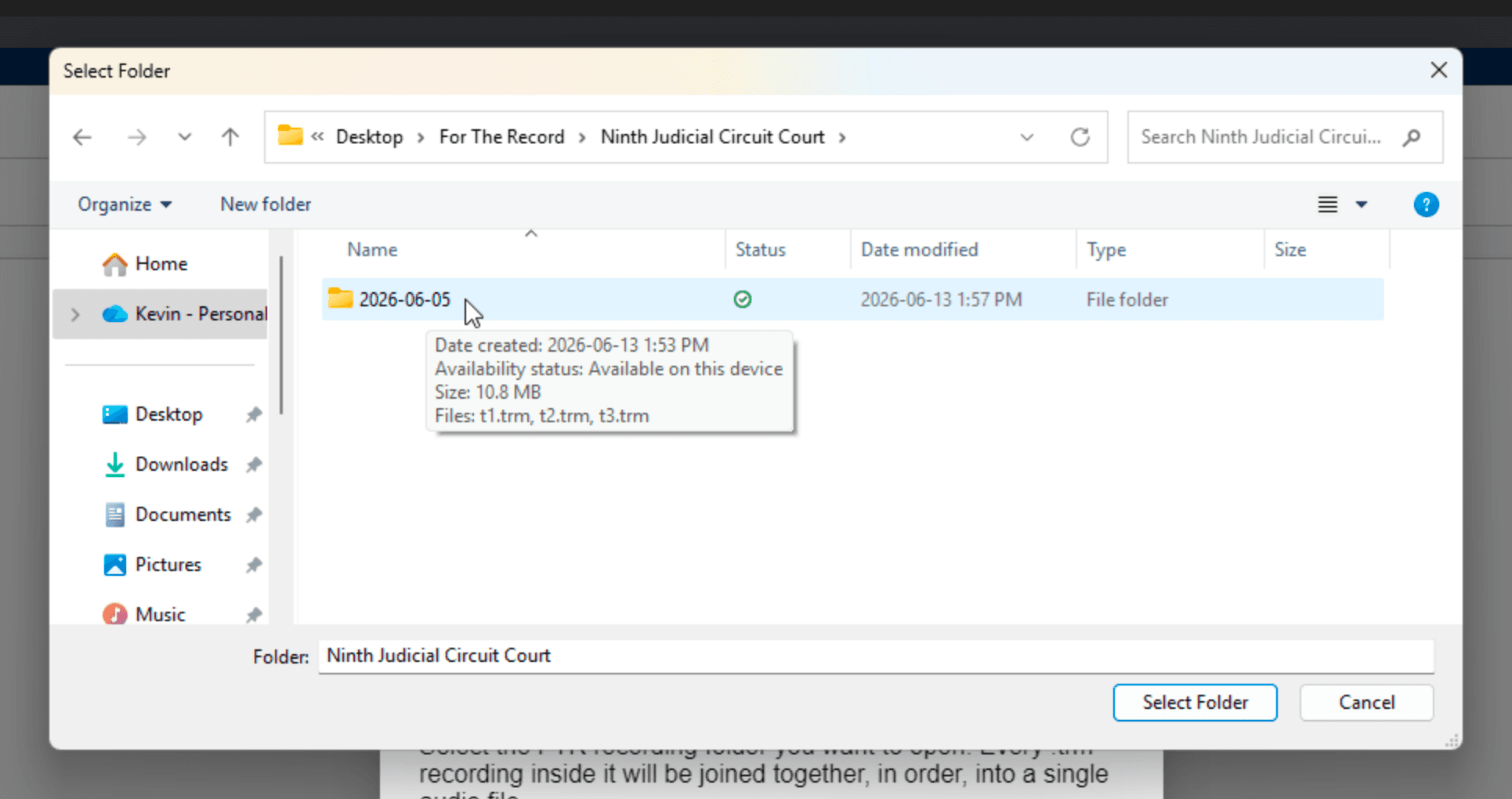The height and width of the screenshot is (799, 1512).
Task: Click the Desktop pin icon
Action: [x=253, y=415]
